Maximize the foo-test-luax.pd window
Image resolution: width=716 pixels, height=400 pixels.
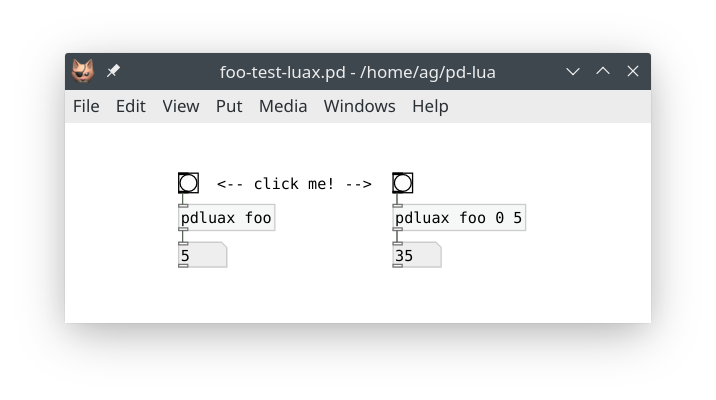(603, 72)
